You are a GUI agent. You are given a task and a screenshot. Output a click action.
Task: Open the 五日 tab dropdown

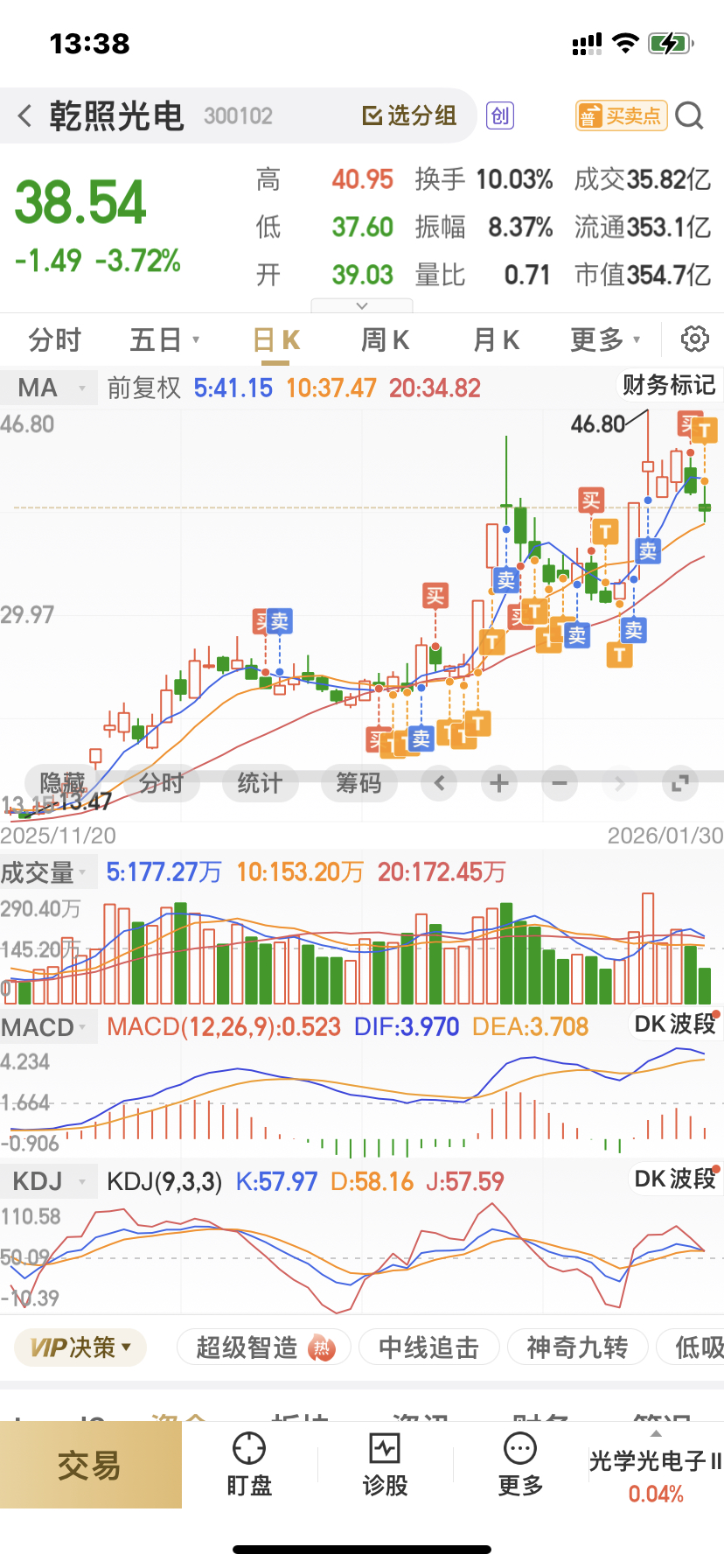[x=164, y=339]
